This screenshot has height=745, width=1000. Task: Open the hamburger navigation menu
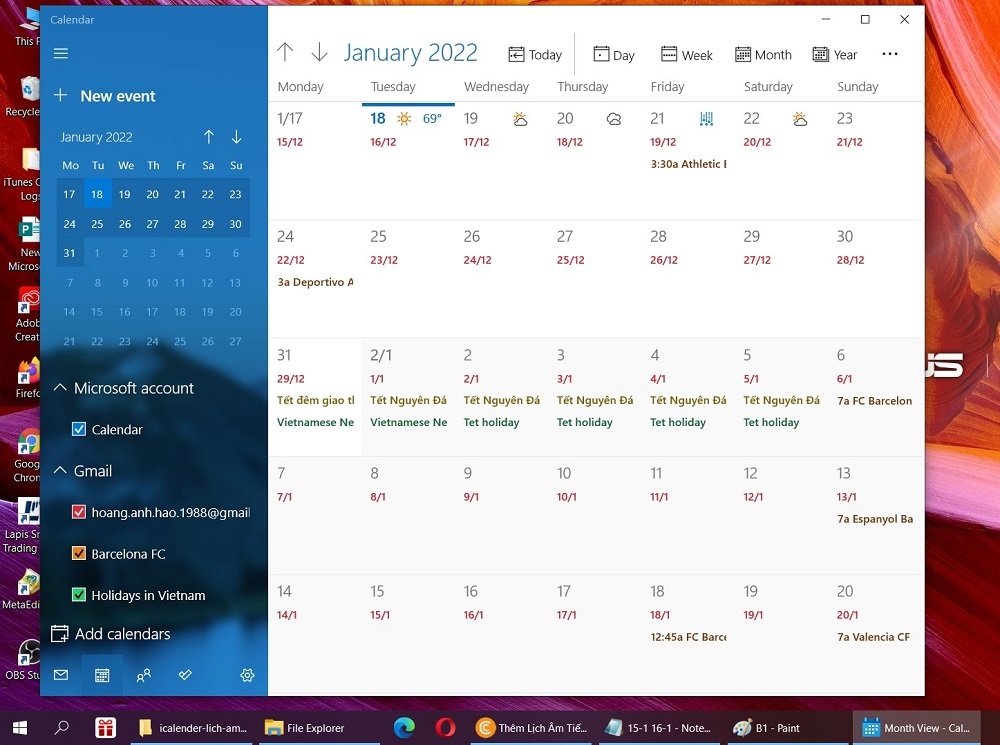61,53
